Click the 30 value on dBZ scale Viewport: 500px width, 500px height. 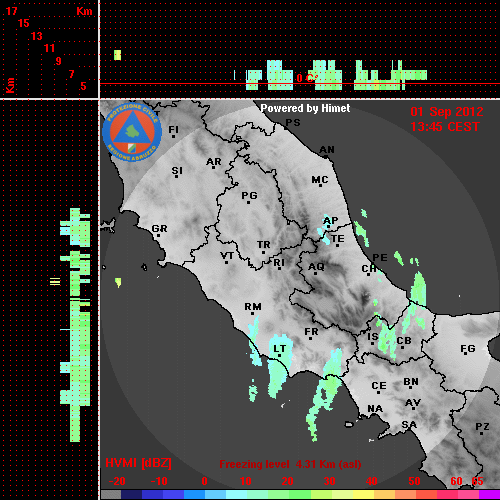329,481
